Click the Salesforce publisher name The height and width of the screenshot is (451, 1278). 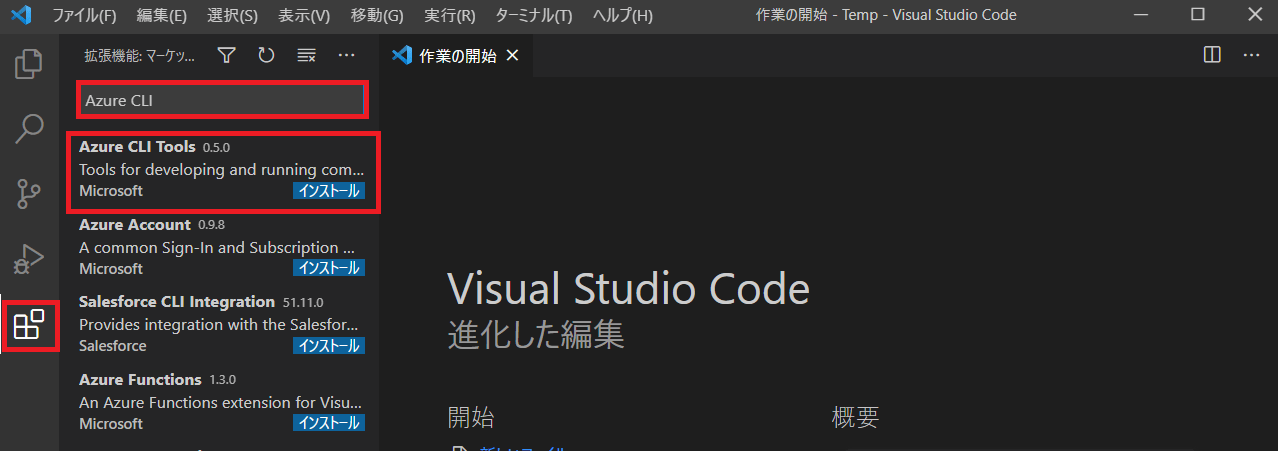pos(113,346)
